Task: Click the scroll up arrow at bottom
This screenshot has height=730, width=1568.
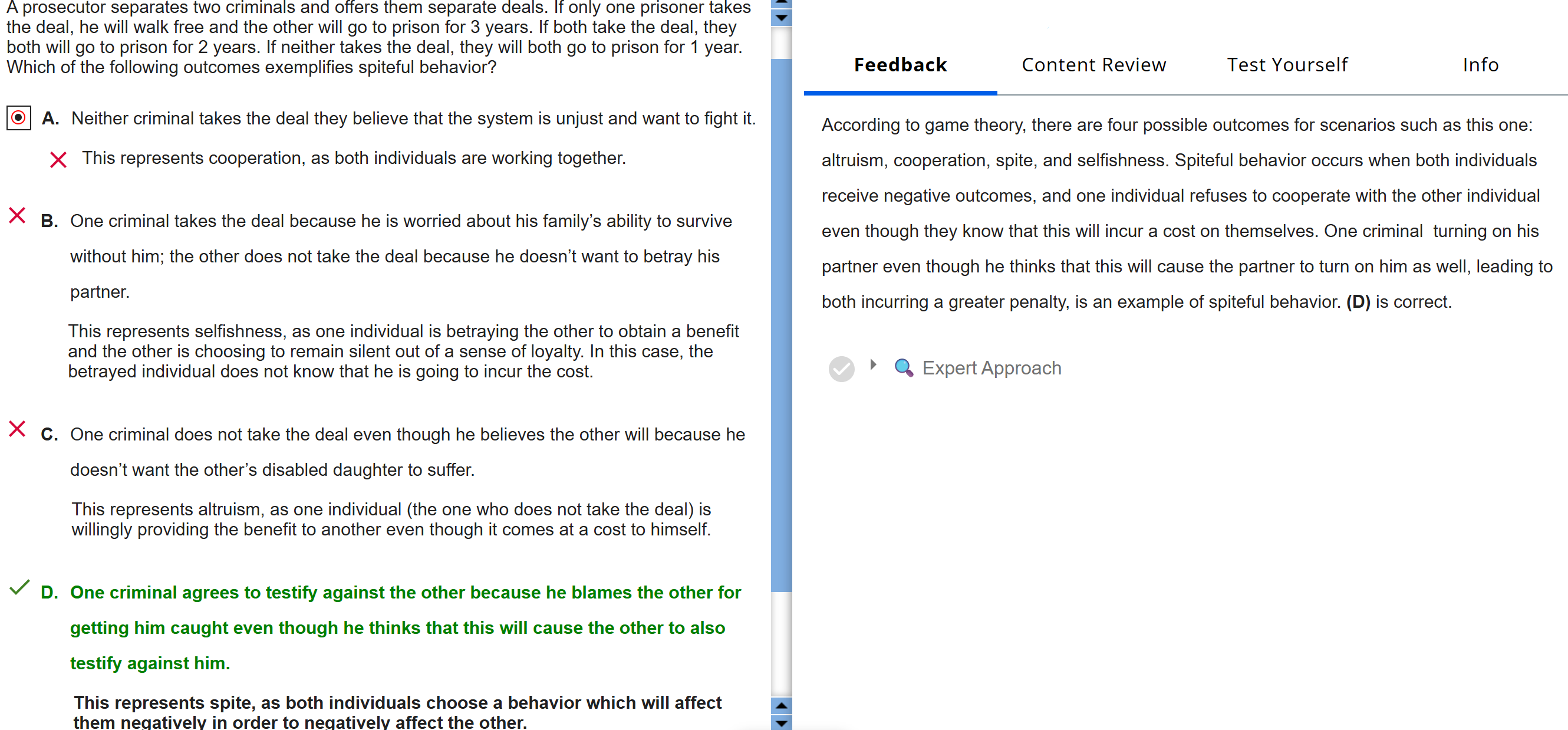Action: 781,706
